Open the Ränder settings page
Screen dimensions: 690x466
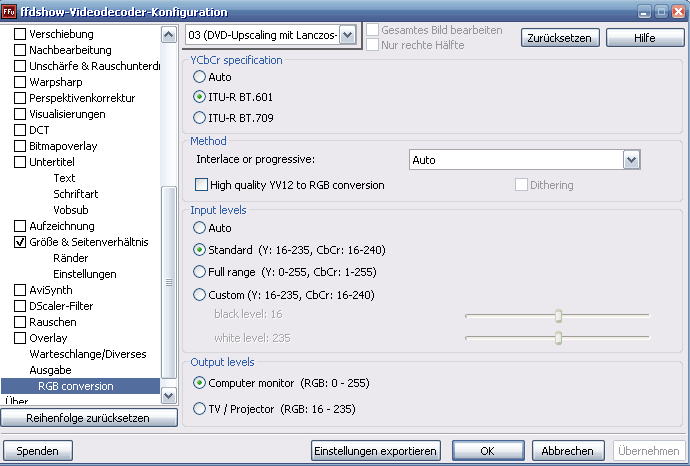coord(71,258)
